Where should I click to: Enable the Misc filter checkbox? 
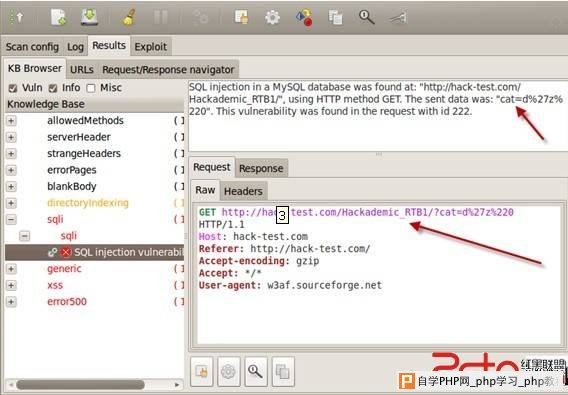(91, 88)
